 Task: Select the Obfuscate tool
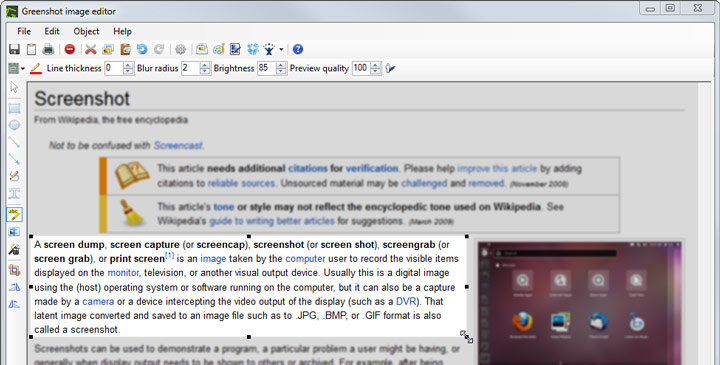point(14,232)
